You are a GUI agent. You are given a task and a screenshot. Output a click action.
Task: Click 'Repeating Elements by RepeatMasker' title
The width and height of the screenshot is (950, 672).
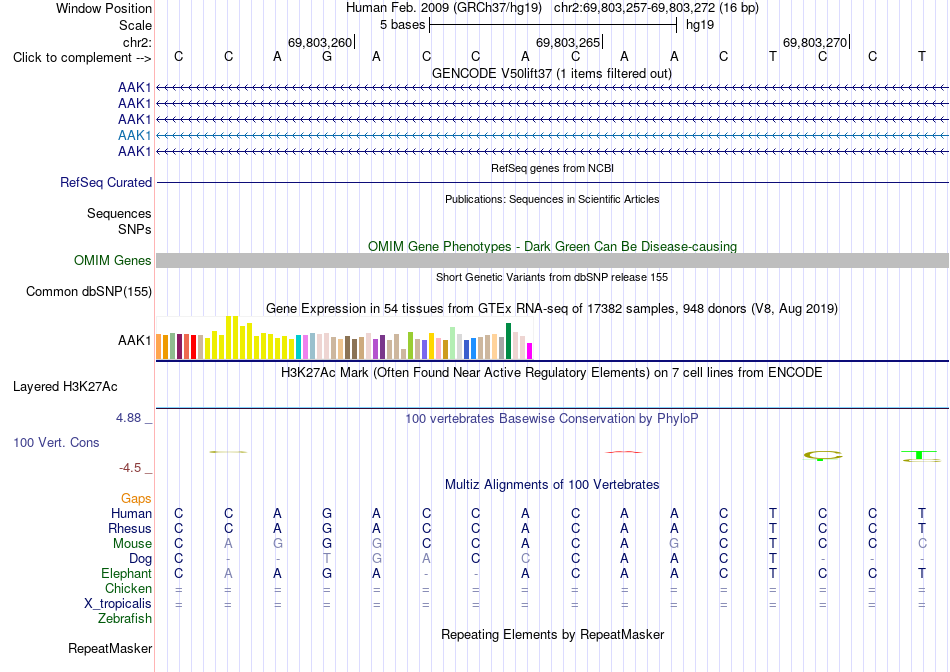pyautogui.click(x=552, y=634)
